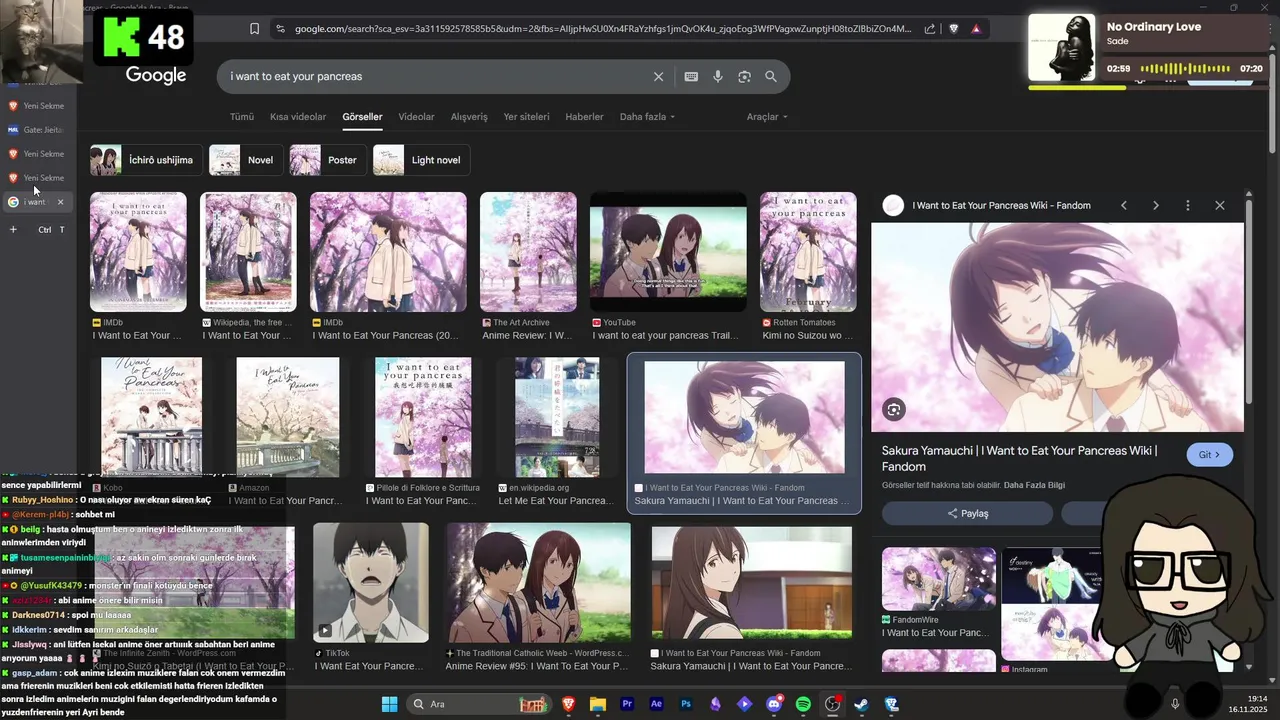Image resolution: width=1280 pixels, height=720 pixels.
Task: Expand the 'Daha fazla' dropdown
Action: (647, 117)
